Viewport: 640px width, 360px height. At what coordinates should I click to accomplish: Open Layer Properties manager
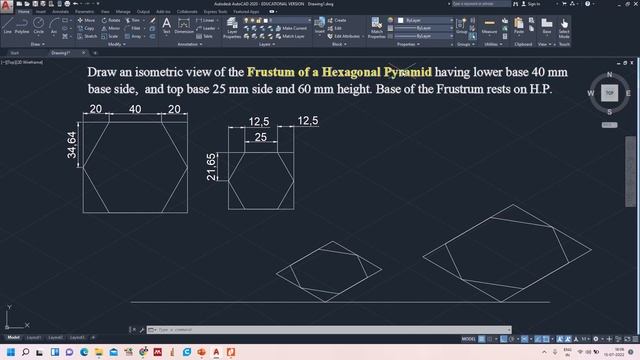232,28
